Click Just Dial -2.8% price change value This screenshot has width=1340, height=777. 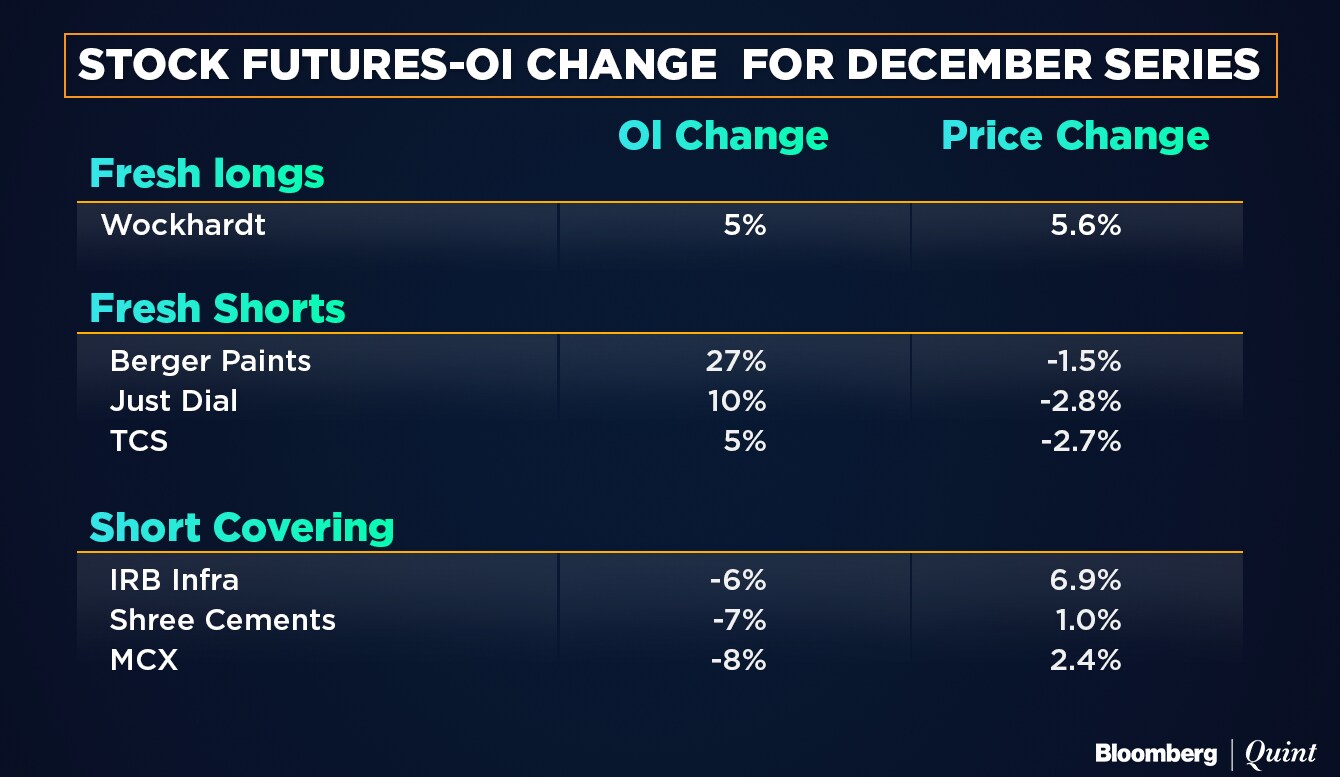tap(1083, 401)
